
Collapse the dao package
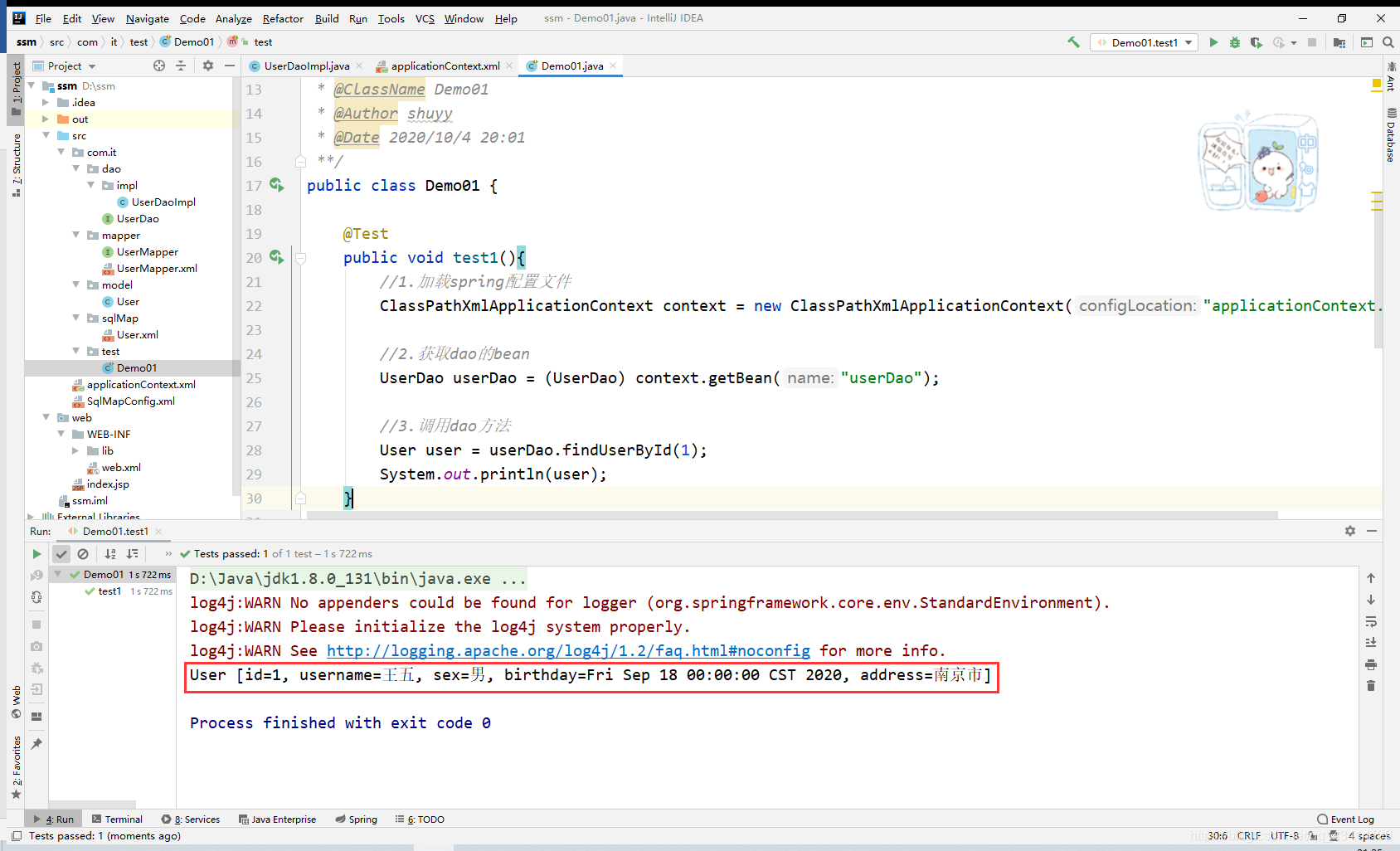pos(76,168)
